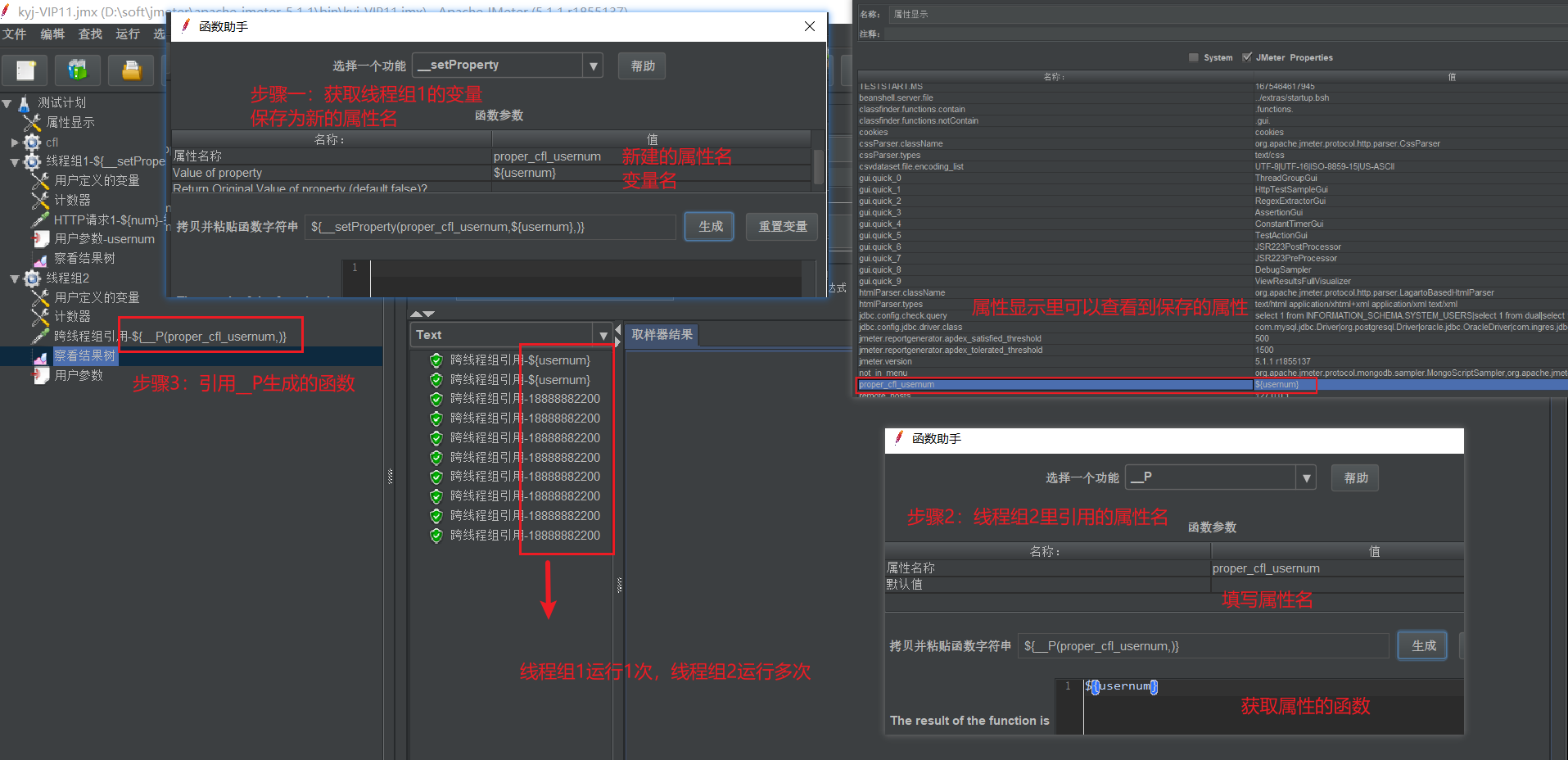Viewport: 1568px width, 760px height.
Task: Click the 默认值 row in __P dialog
Action: click(x=1174, y=585)
